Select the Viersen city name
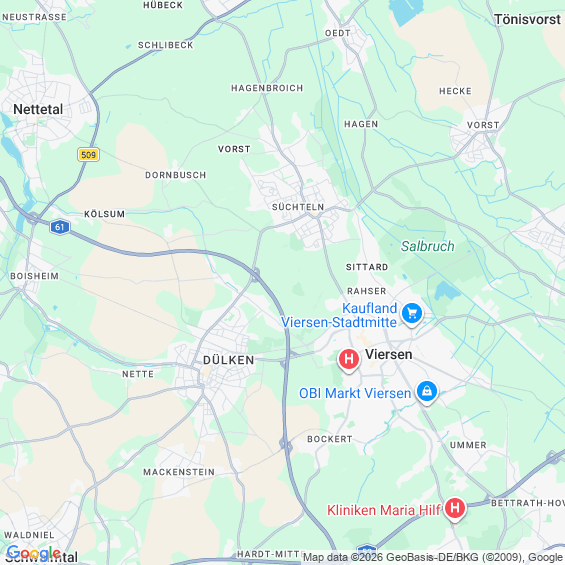 point(389,354)
